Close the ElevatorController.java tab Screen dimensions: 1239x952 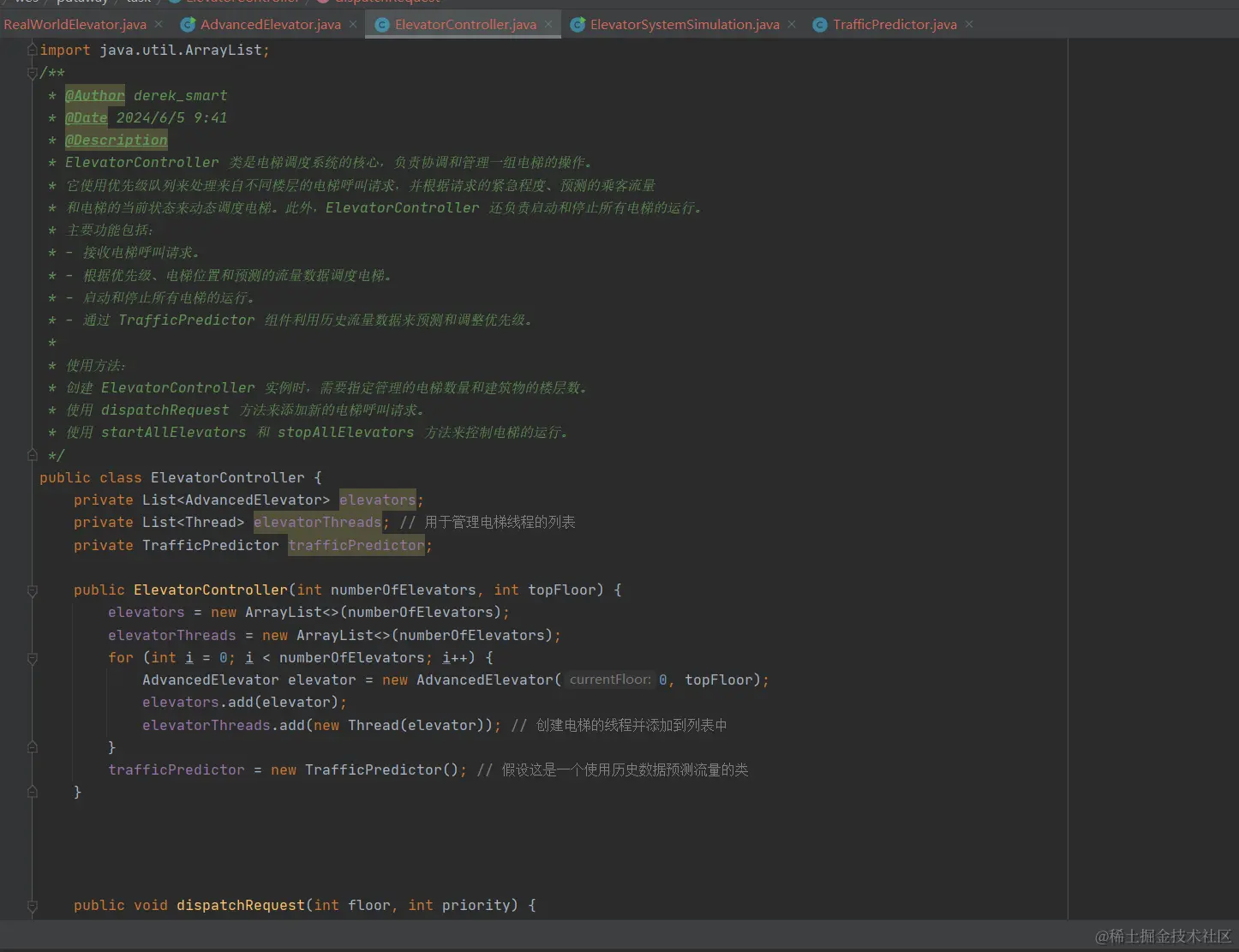[x=548, y=25]
